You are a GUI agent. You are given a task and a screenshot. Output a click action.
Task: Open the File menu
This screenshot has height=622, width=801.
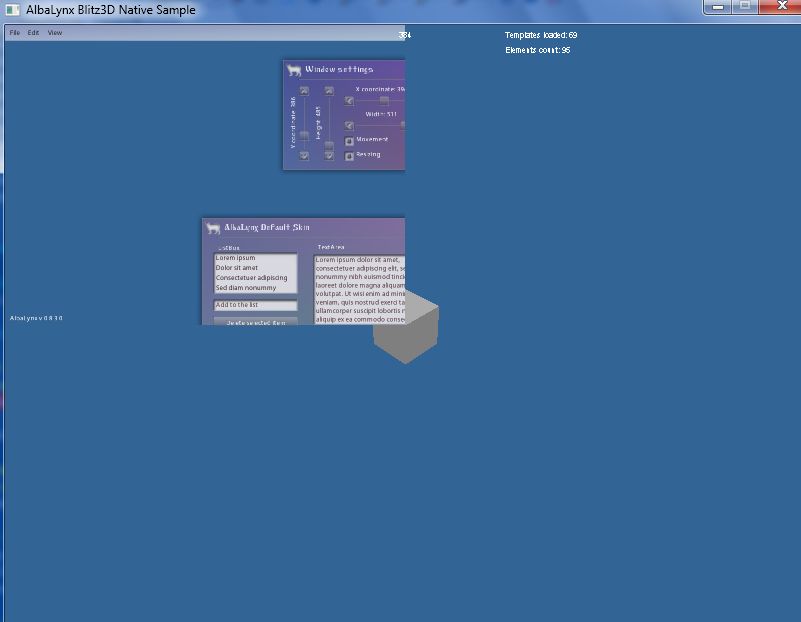coord(14,33)
